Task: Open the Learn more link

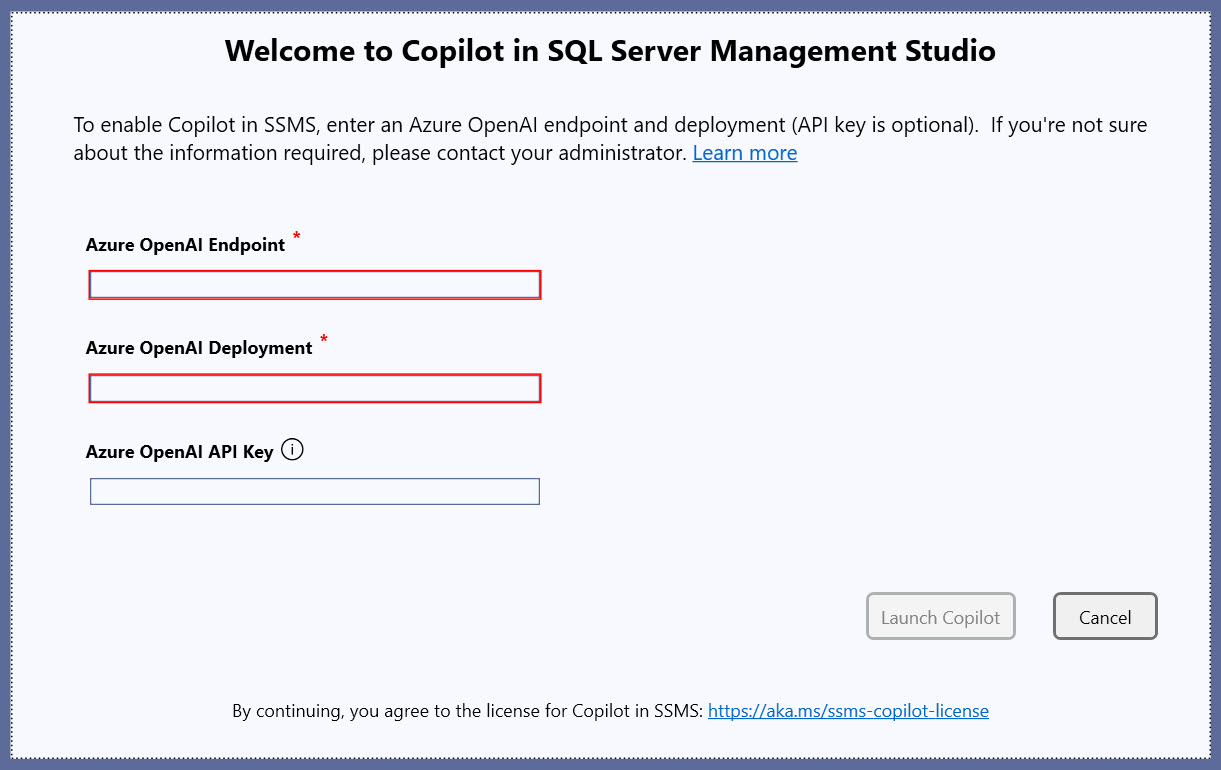Action: pos(744,153)
